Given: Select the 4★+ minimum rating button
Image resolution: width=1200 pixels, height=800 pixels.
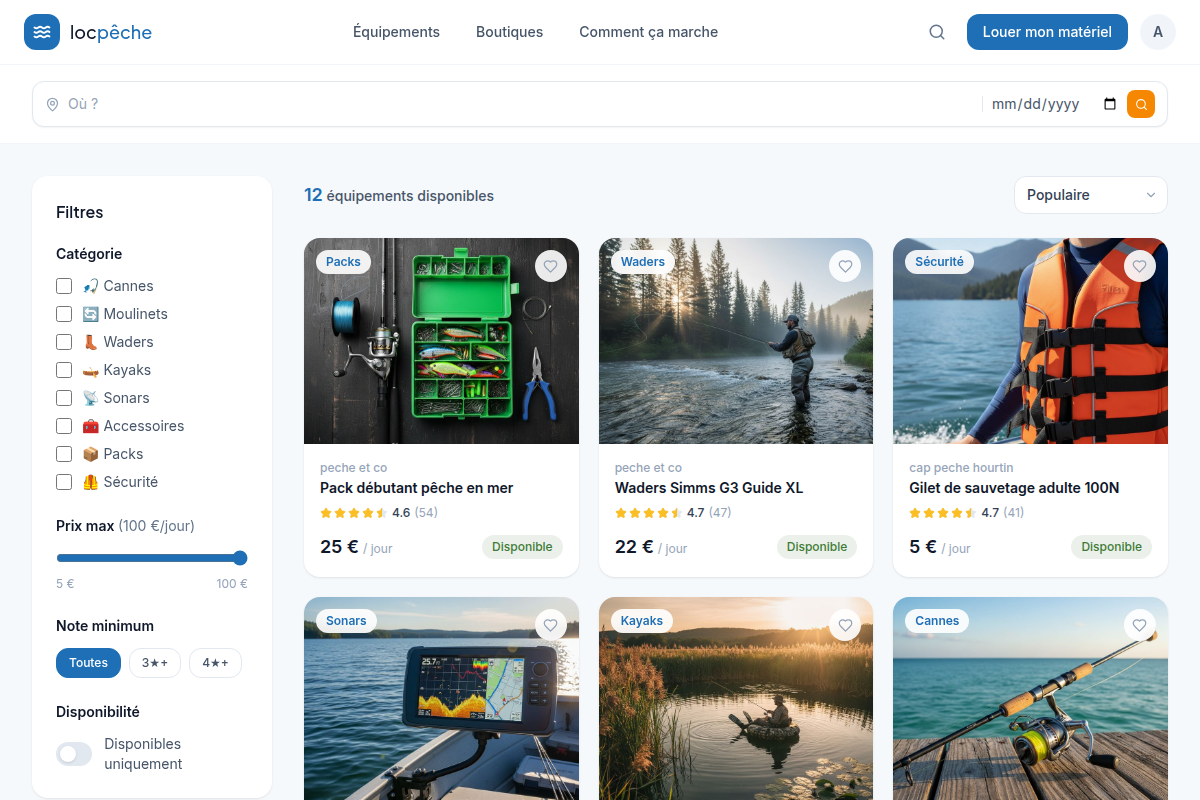Looking at the screenshot, I should 215,663.
